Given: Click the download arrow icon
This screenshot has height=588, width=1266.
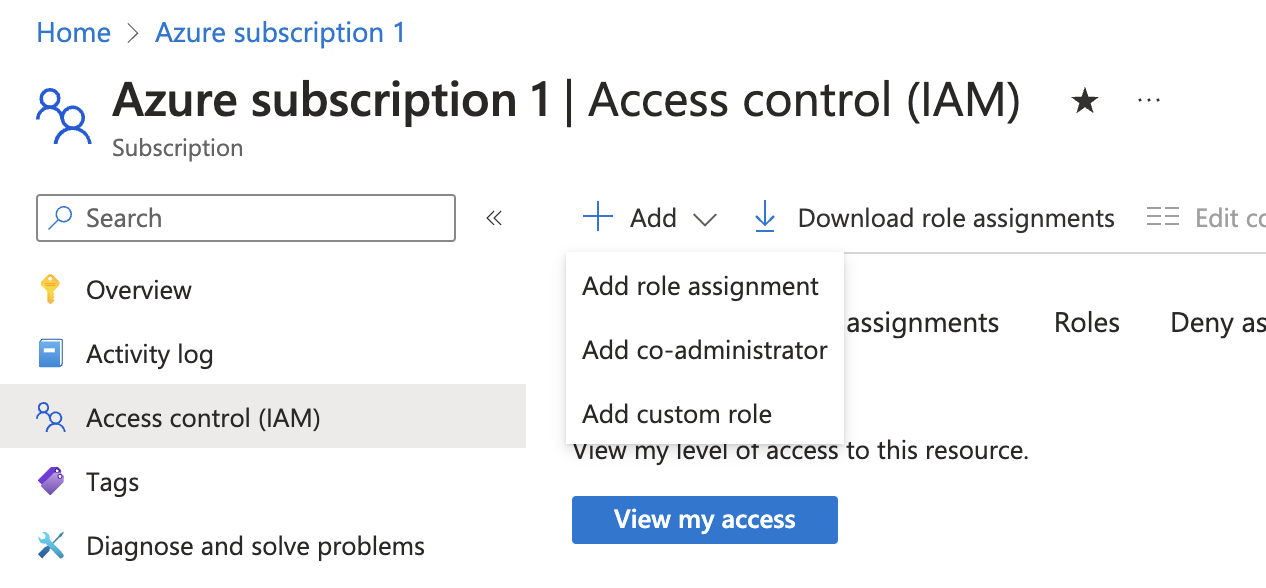Looking at the screenshot, I should (765, 217).
